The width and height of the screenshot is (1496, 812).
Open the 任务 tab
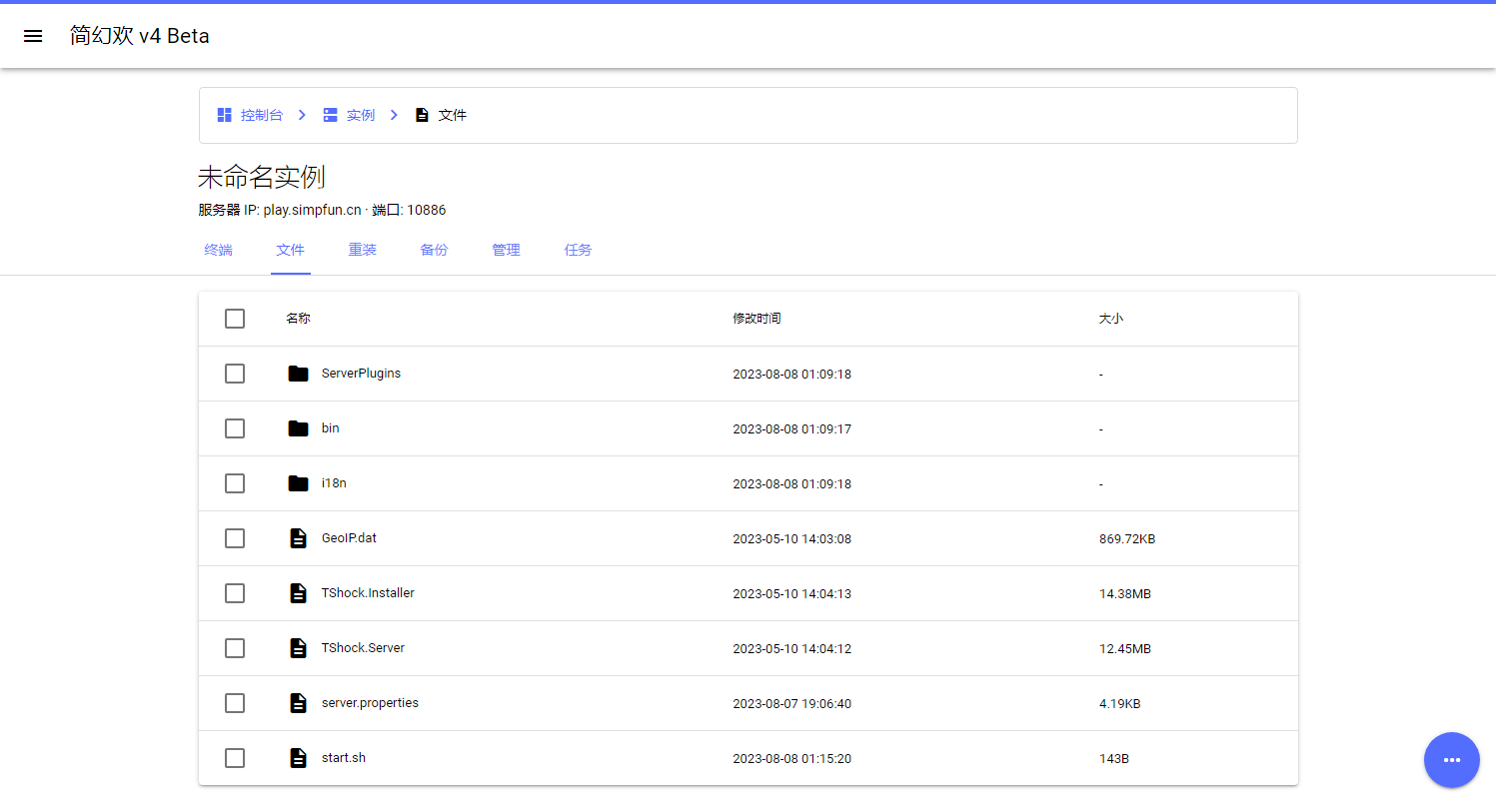pyautogui.click(x=578, y=250)
